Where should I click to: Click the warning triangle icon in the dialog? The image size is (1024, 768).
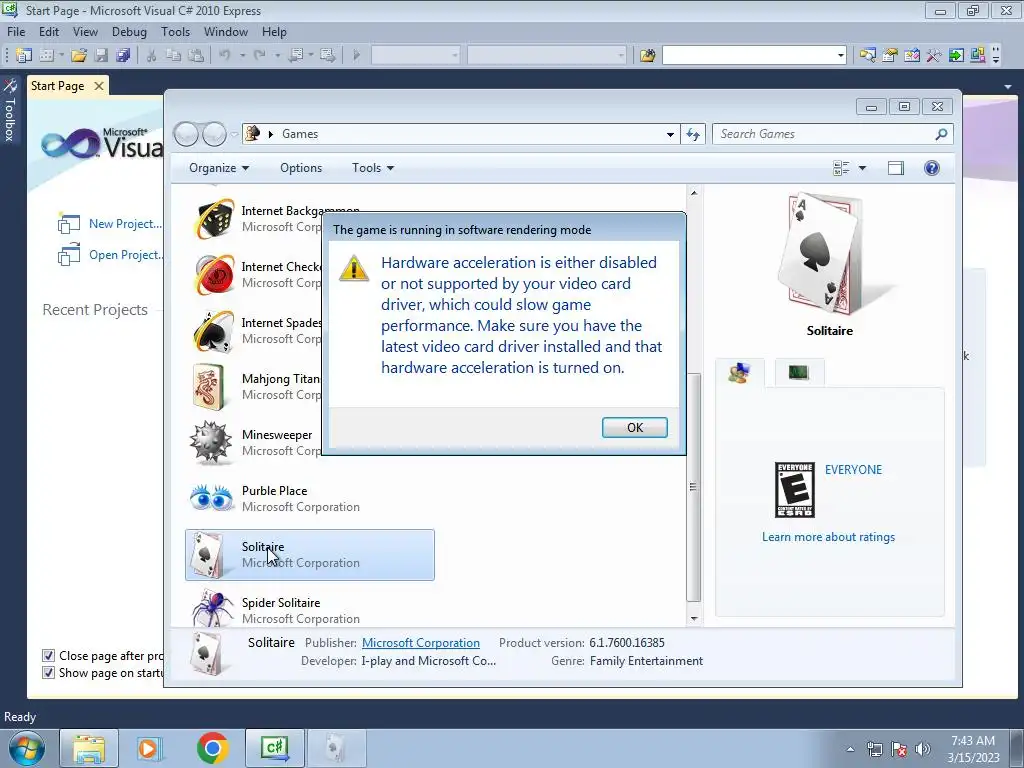point(354,268)
